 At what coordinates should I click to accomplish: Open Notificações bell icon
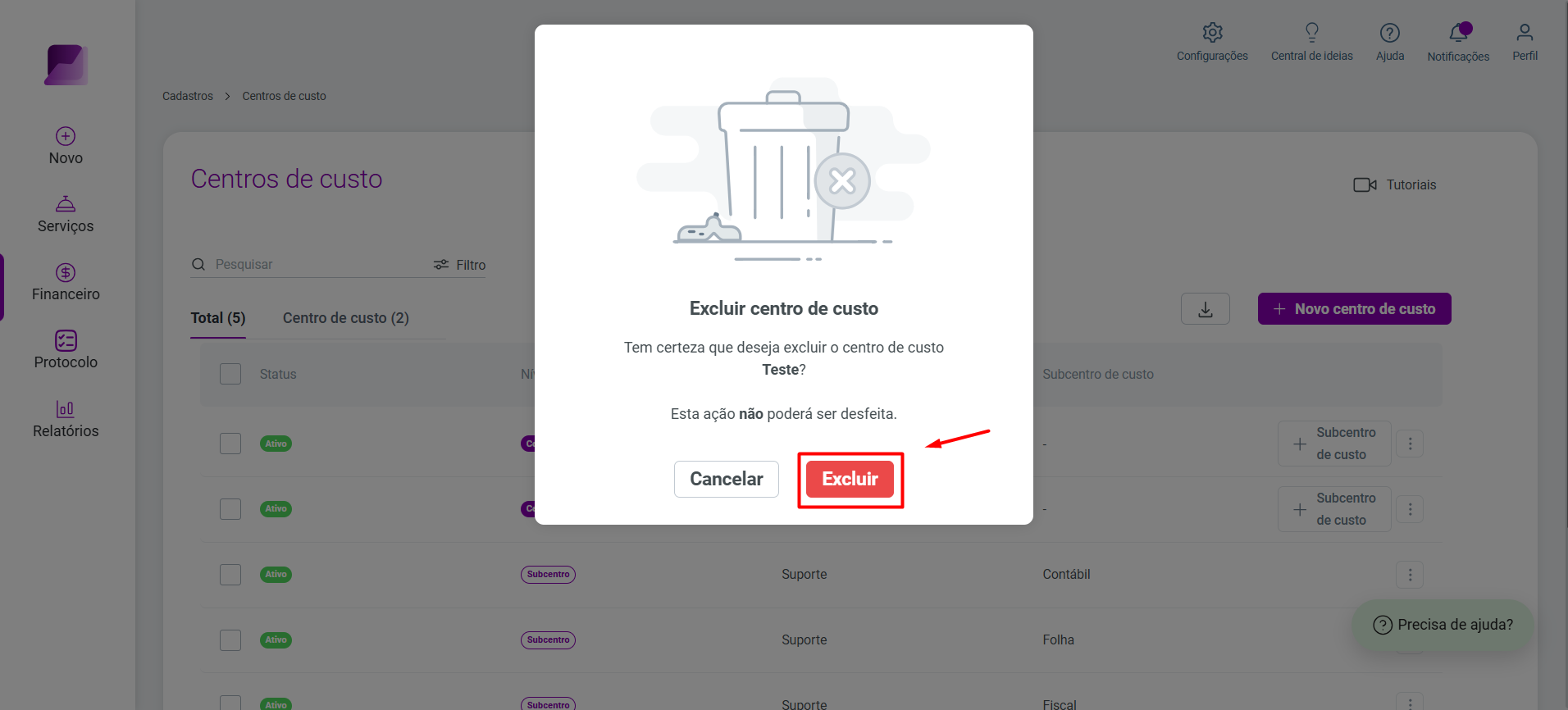tap(1458, 33)
